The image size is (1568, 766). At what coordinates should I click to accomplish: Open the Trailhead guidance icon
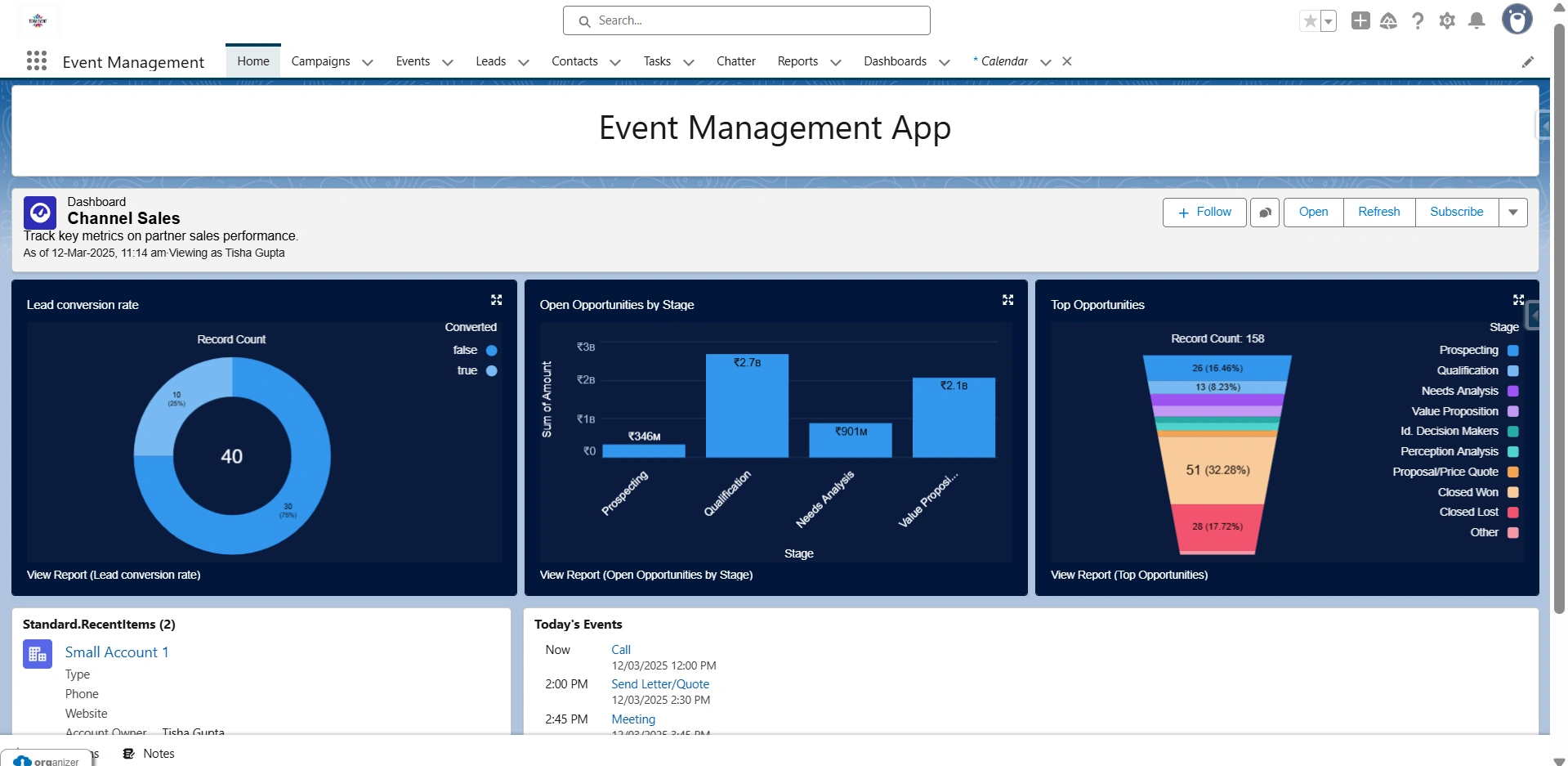click(1388, 20)
